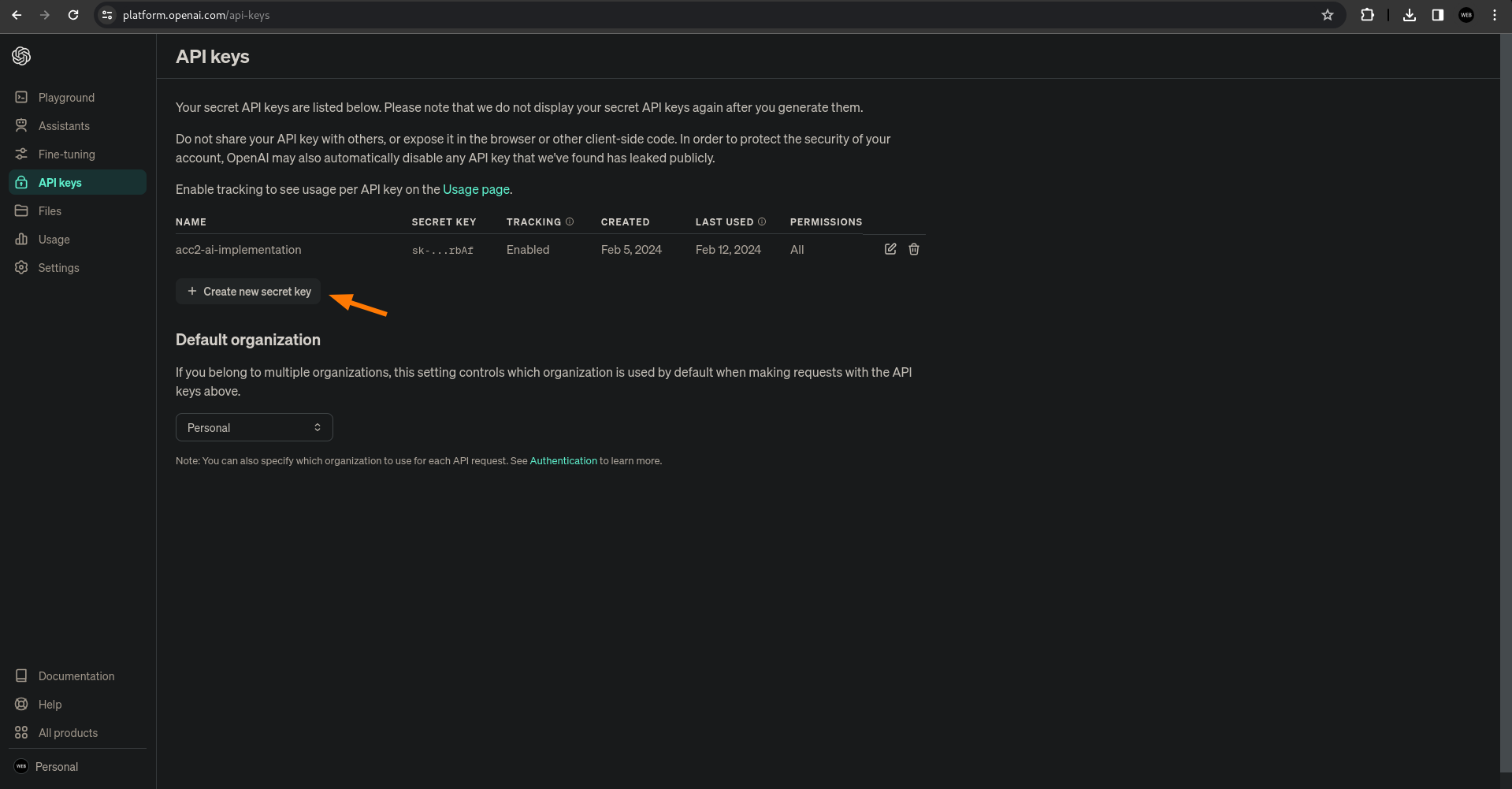Click the All products grid icon
The height and width of the screenshot is (789, 1512).
click(x=21, y=732)
